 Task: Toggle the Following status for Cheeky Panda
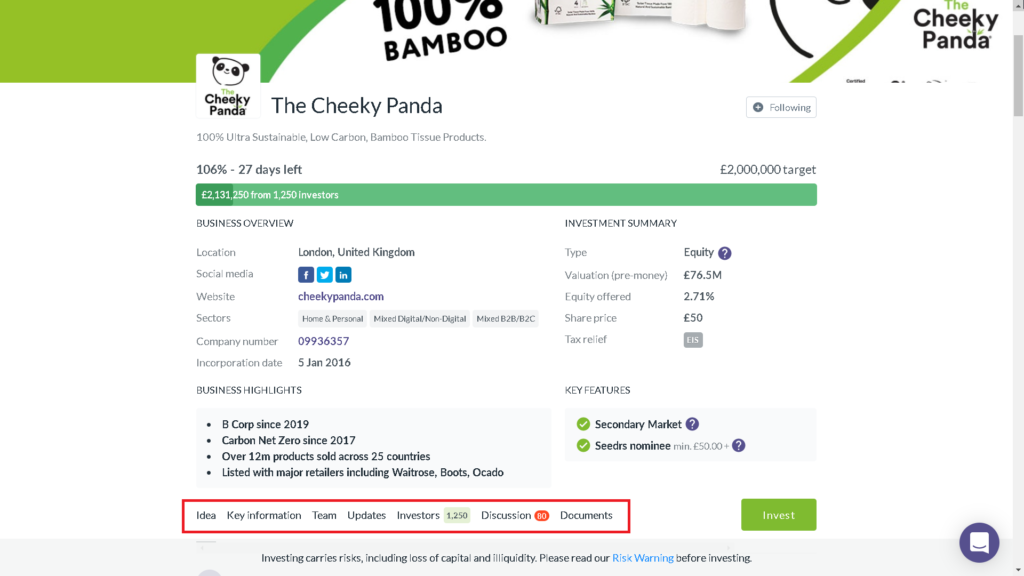(781, 107)
